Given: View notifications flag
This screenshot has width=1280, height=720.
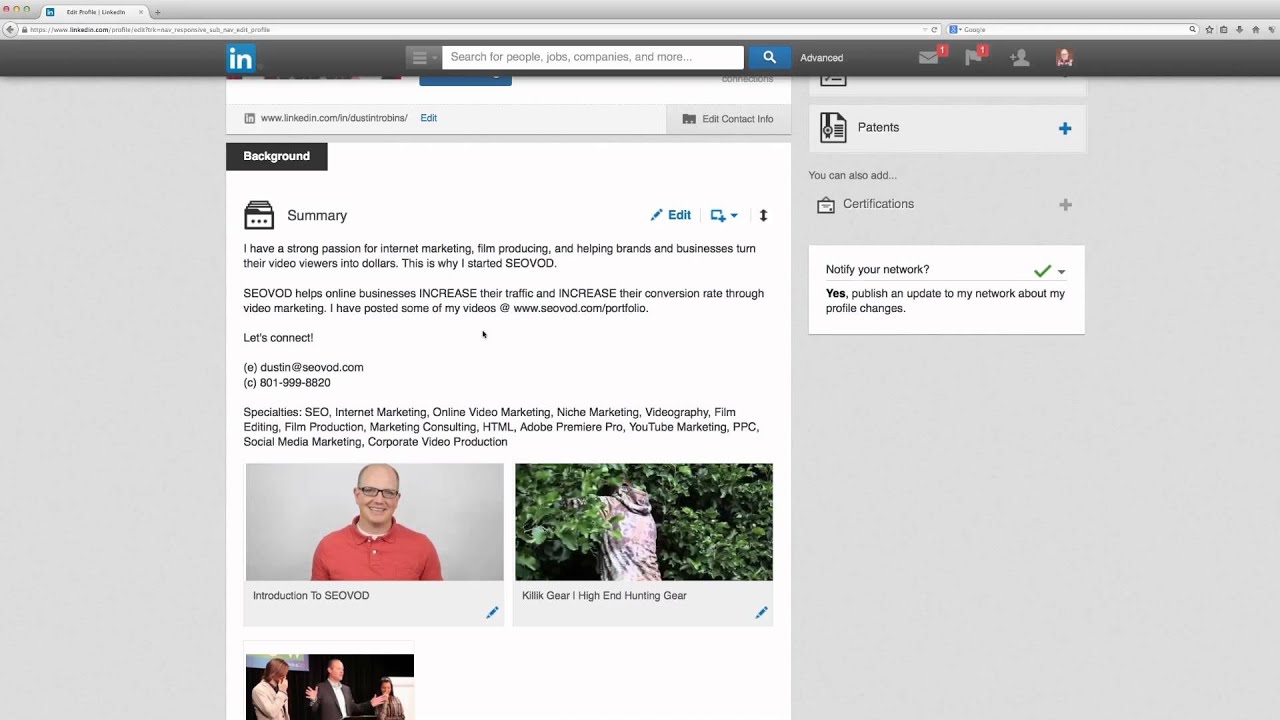Looking at the screenshot, I should (x=973, y=58).
